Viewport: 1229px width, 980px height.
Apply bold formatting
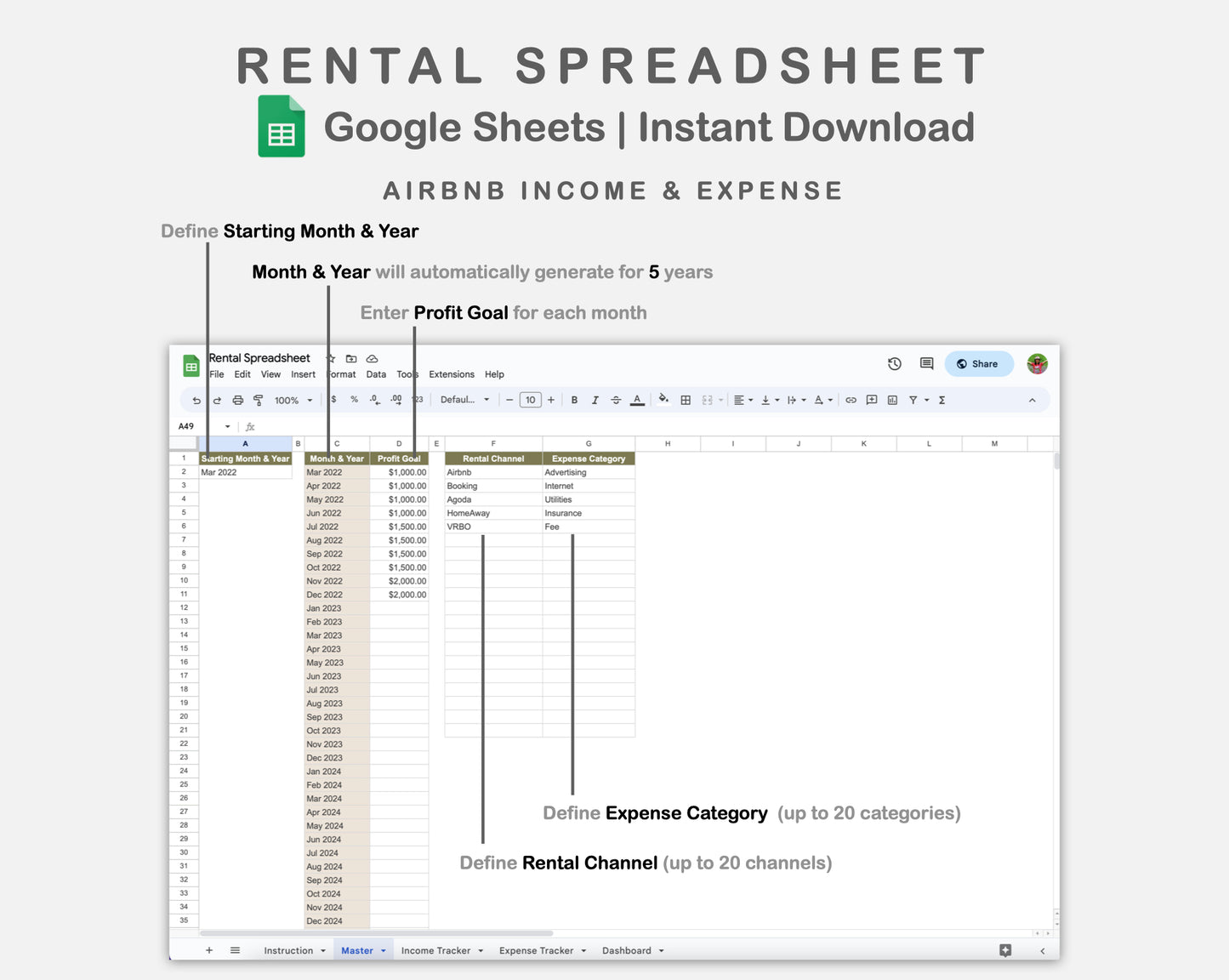[x=574, y=400]
